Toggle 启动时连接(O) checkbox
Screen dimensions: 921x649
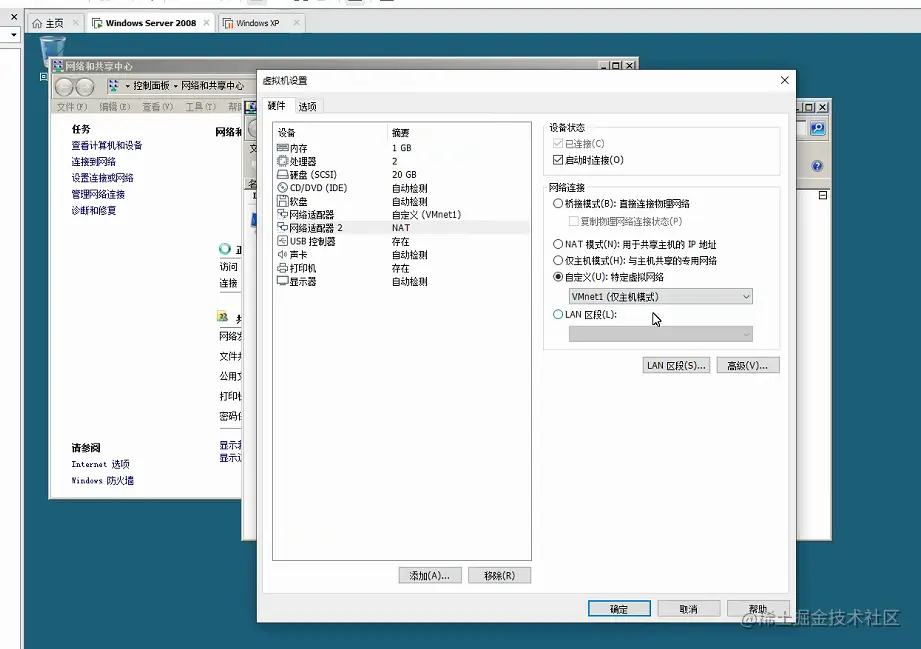pos(558,160)
